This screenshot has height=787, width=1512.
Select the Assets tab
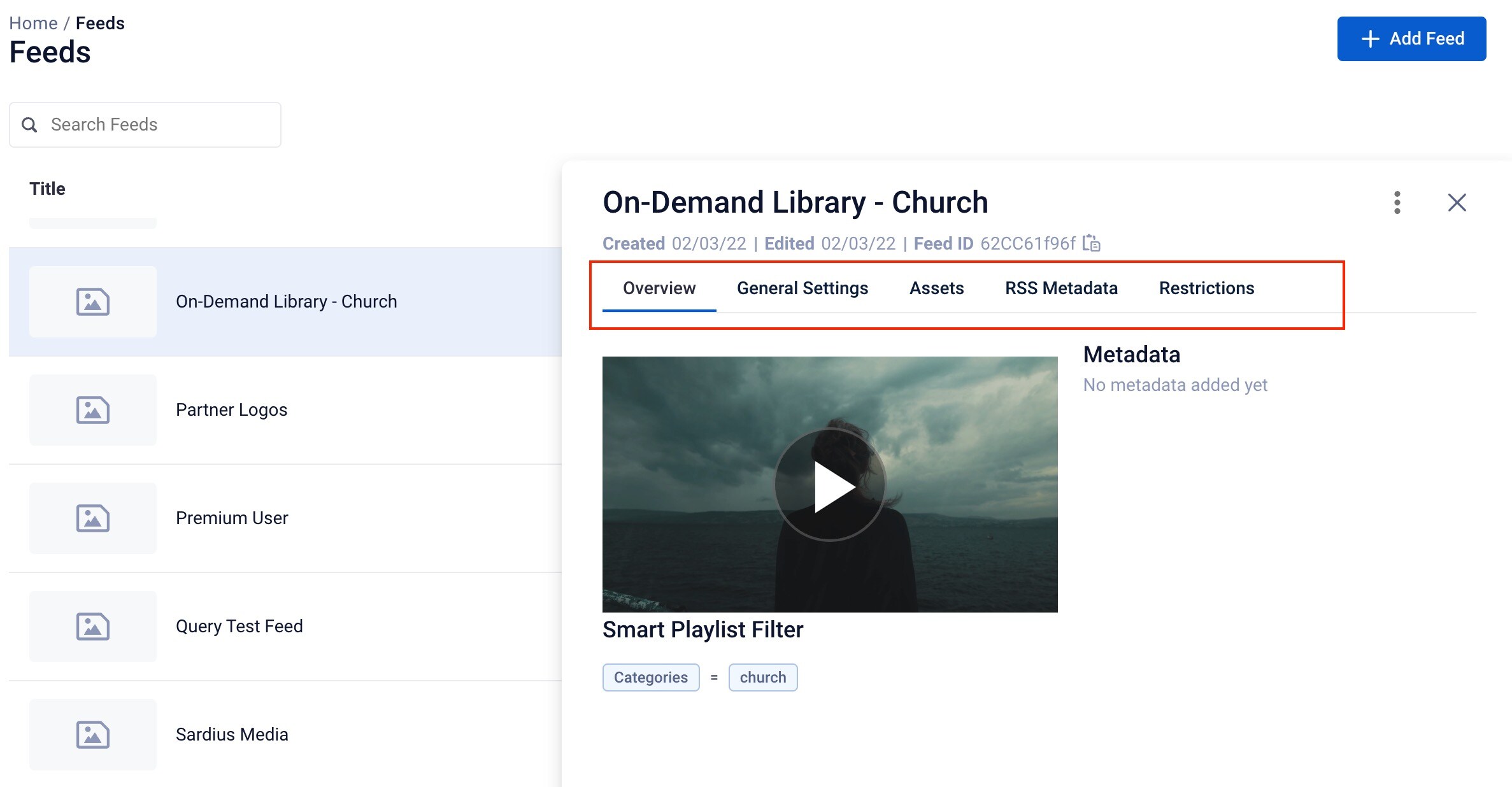936,289
